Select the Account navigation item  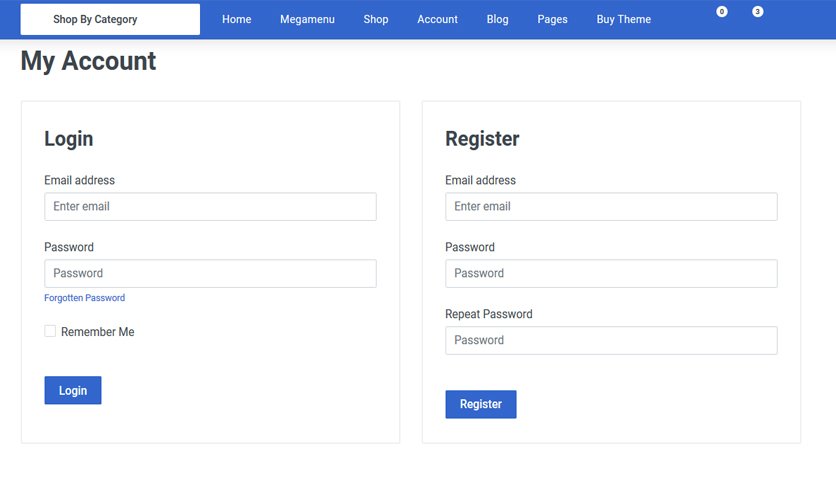pos(437,19)
